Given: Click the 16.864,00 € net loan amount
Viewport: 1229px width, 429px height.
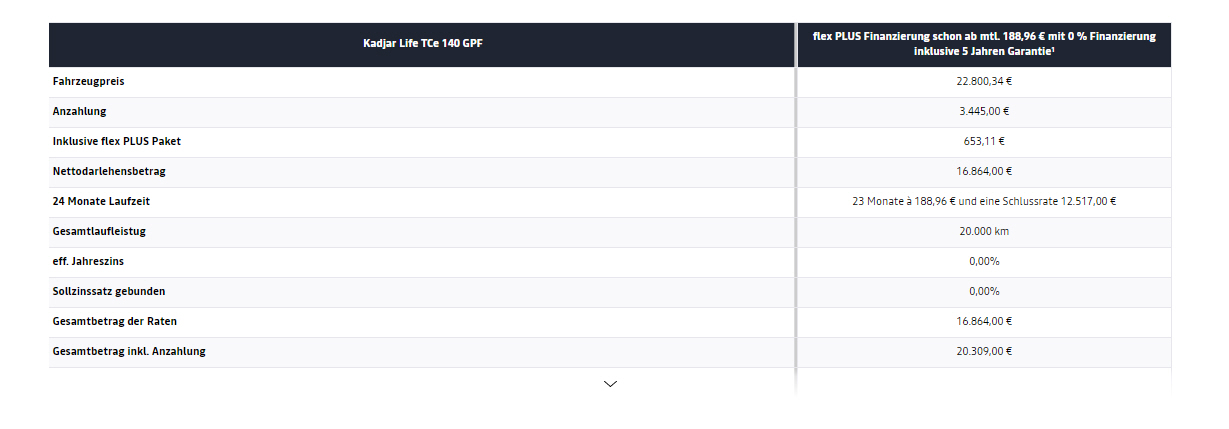Looking at the screenshot, I should 984,172.
